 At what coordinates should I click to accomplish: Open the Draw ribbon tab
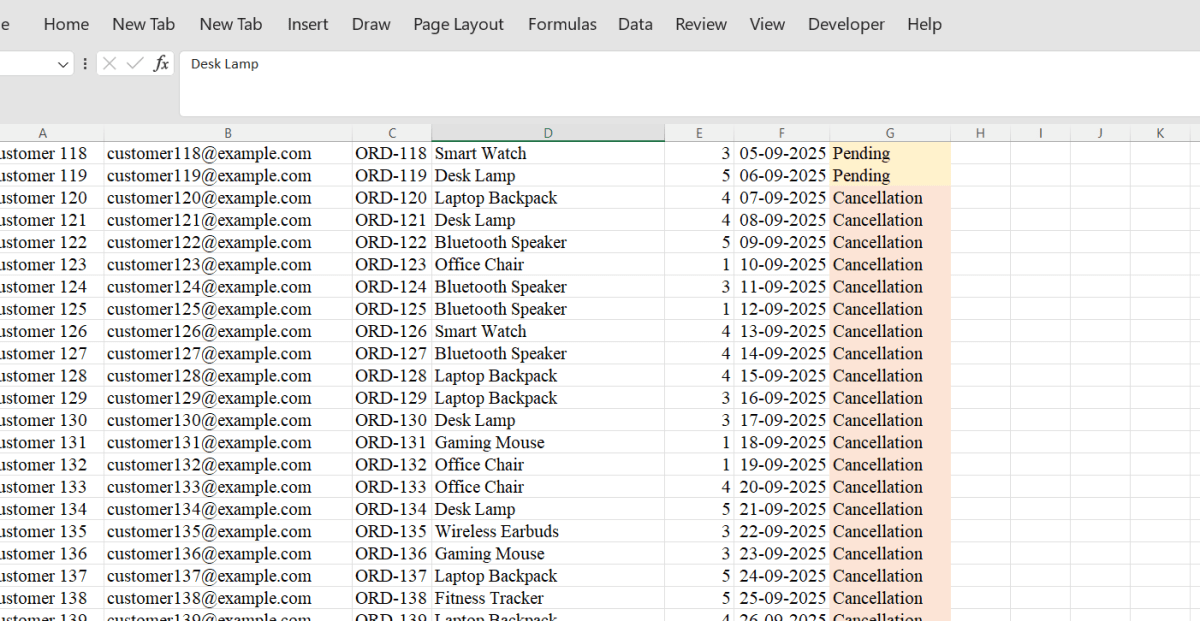point(371,24)
